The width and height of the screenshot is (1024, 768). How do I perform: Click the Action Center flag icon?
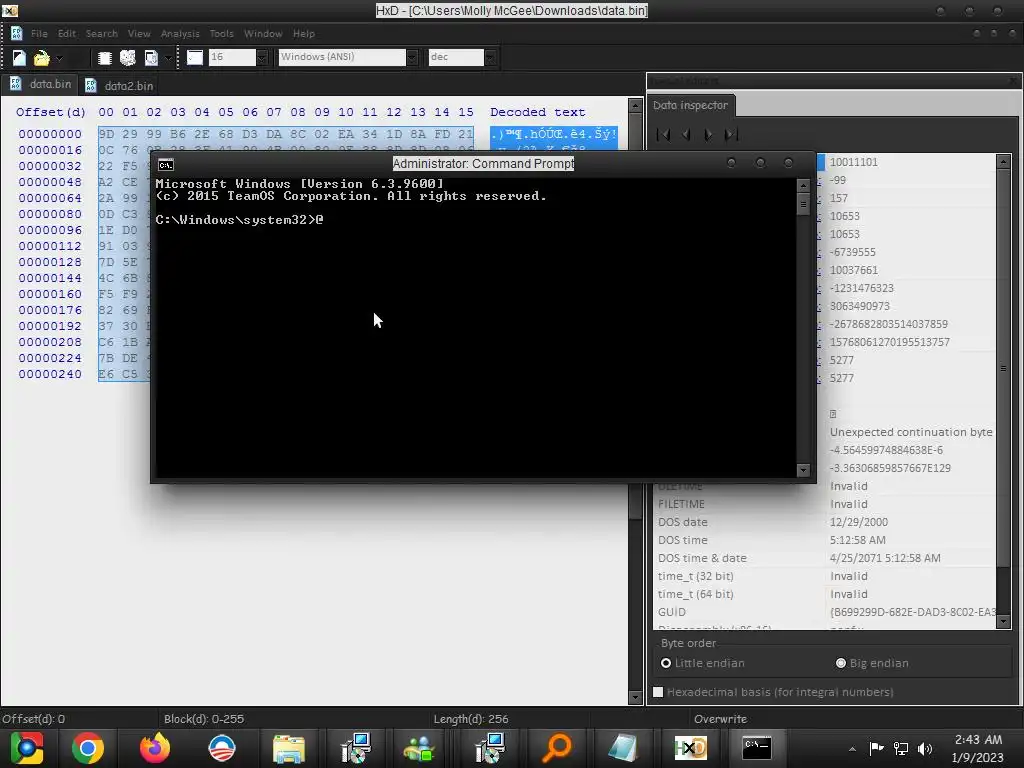pyautogui.click(x=876, y=748)
